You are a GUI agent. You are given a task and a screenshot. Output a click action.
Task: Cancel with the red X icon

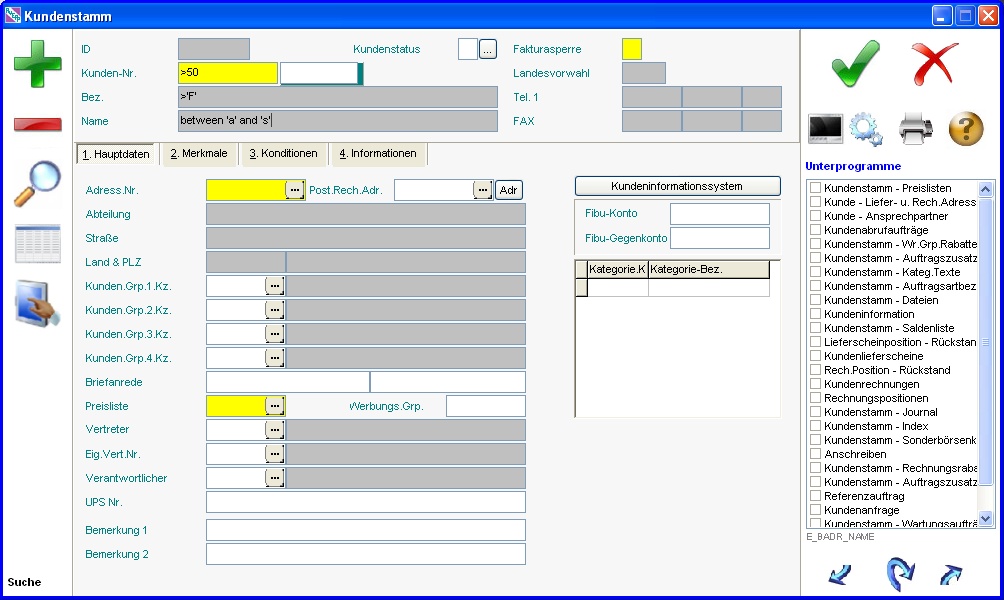pos(935,63)
